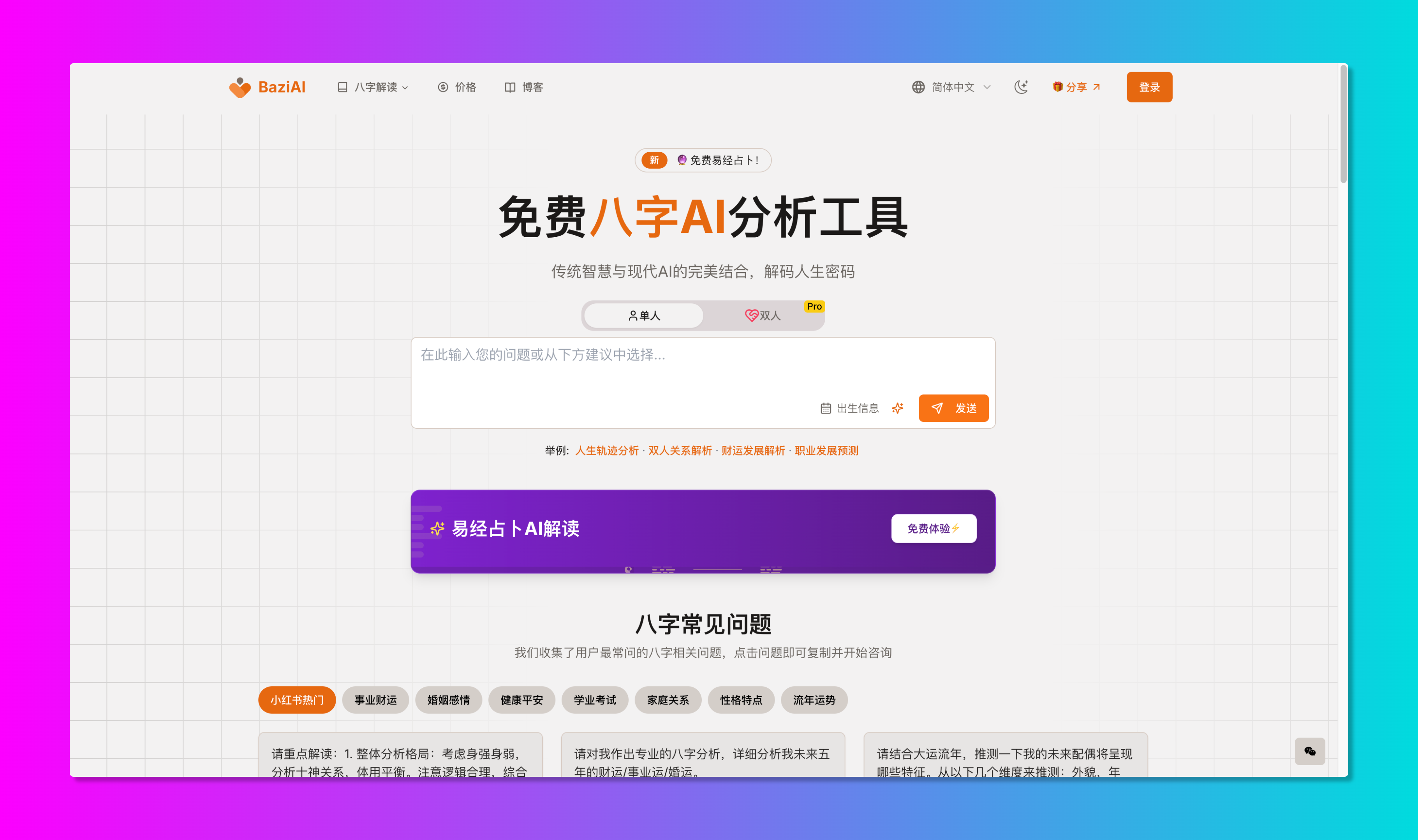This screenshot has height=840, width=1418.
Task: Click the paper plane icon in 发送
Action: [937, 408]
